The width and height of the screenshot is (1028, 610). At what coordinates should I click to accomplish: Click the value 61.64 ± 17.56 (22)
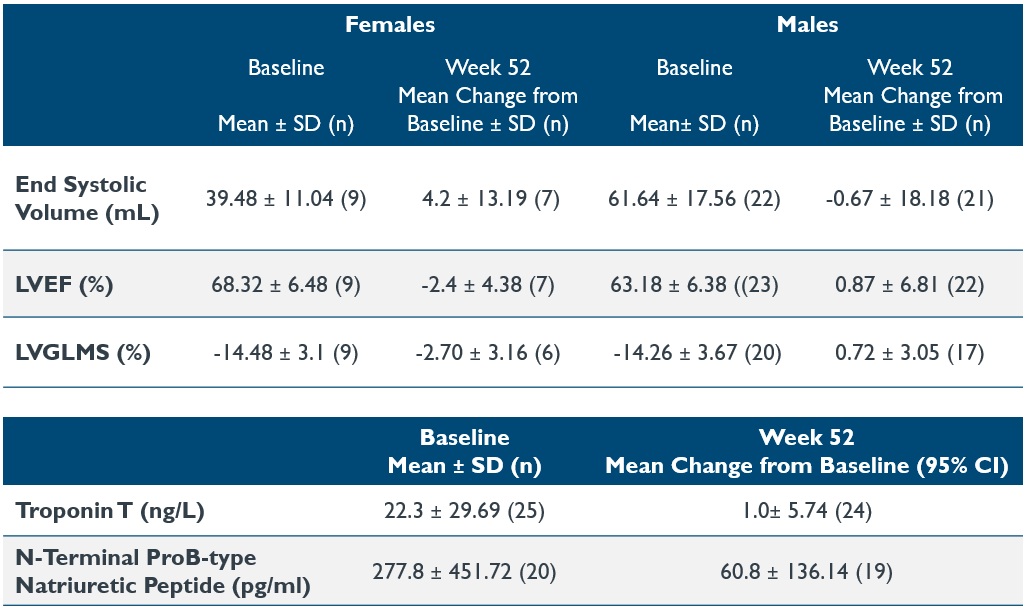pos(694,199)
